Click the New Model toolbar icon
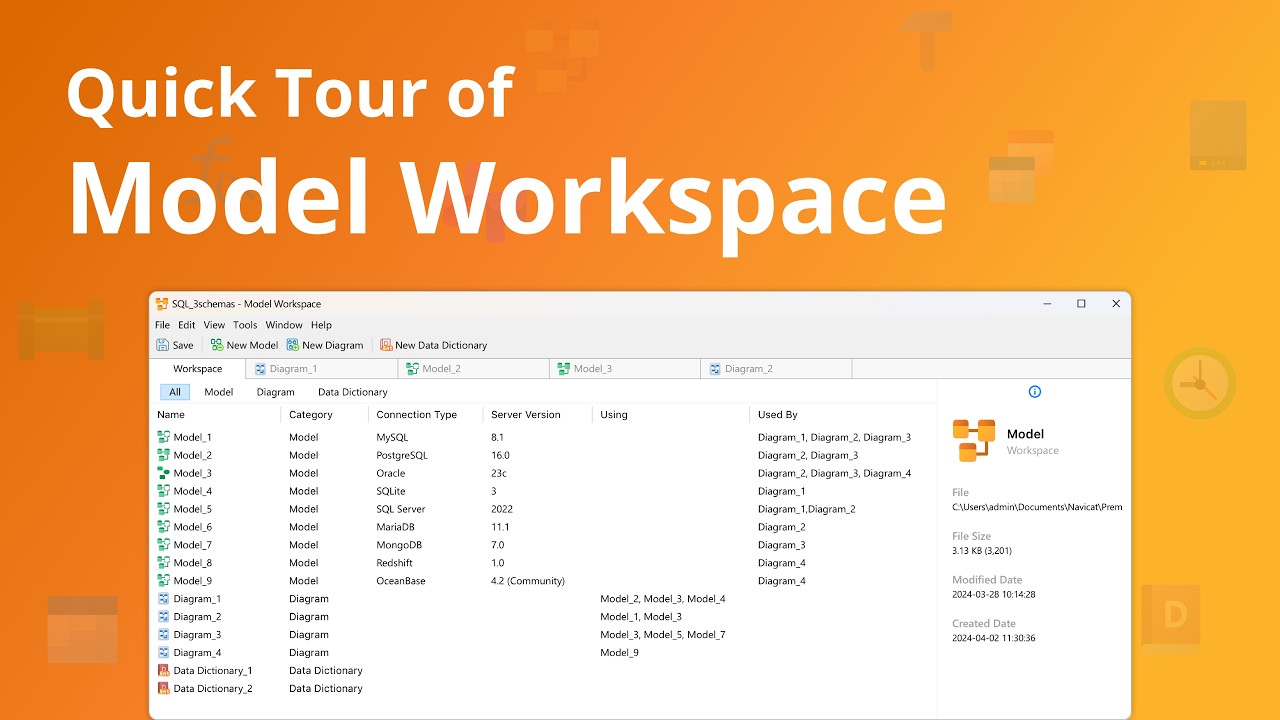This screenshot has height=720, width=1280. coord(217,345)
